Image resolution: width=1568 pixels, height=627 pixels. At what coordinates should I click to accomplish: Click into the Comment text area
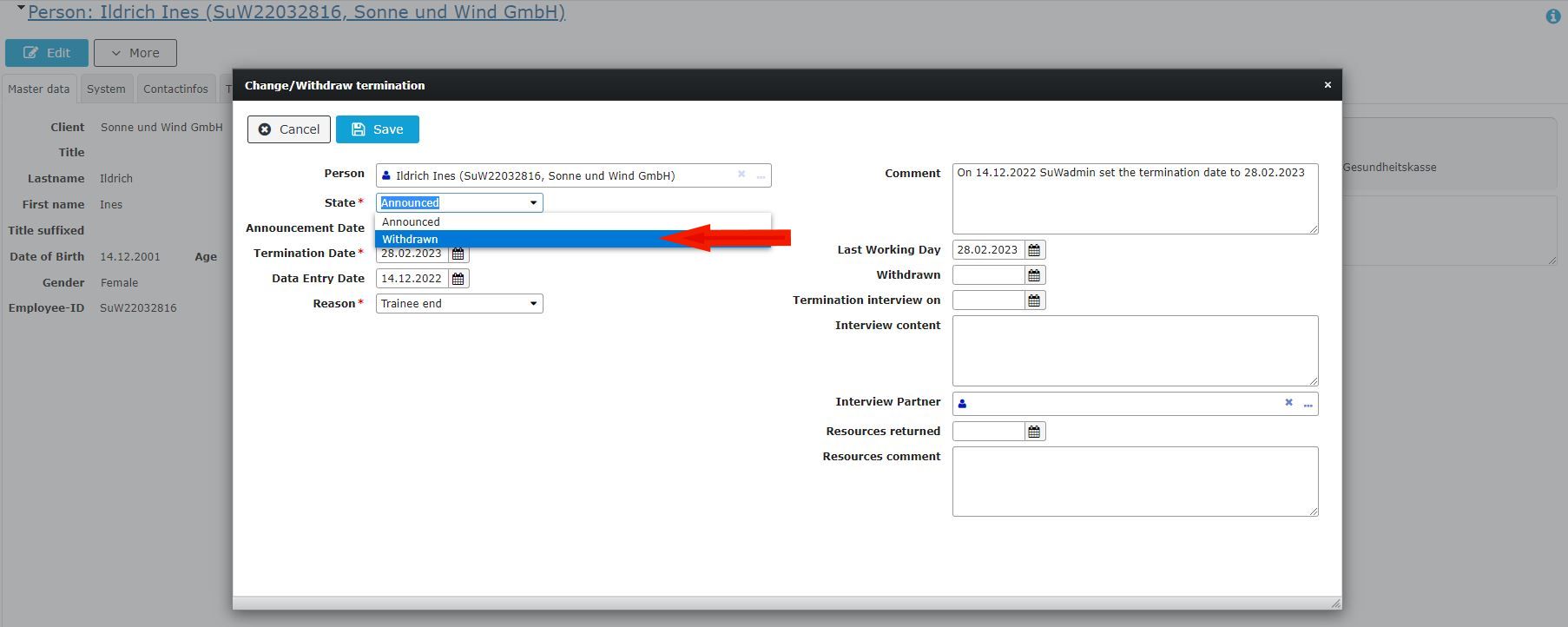coord(1135,199)
